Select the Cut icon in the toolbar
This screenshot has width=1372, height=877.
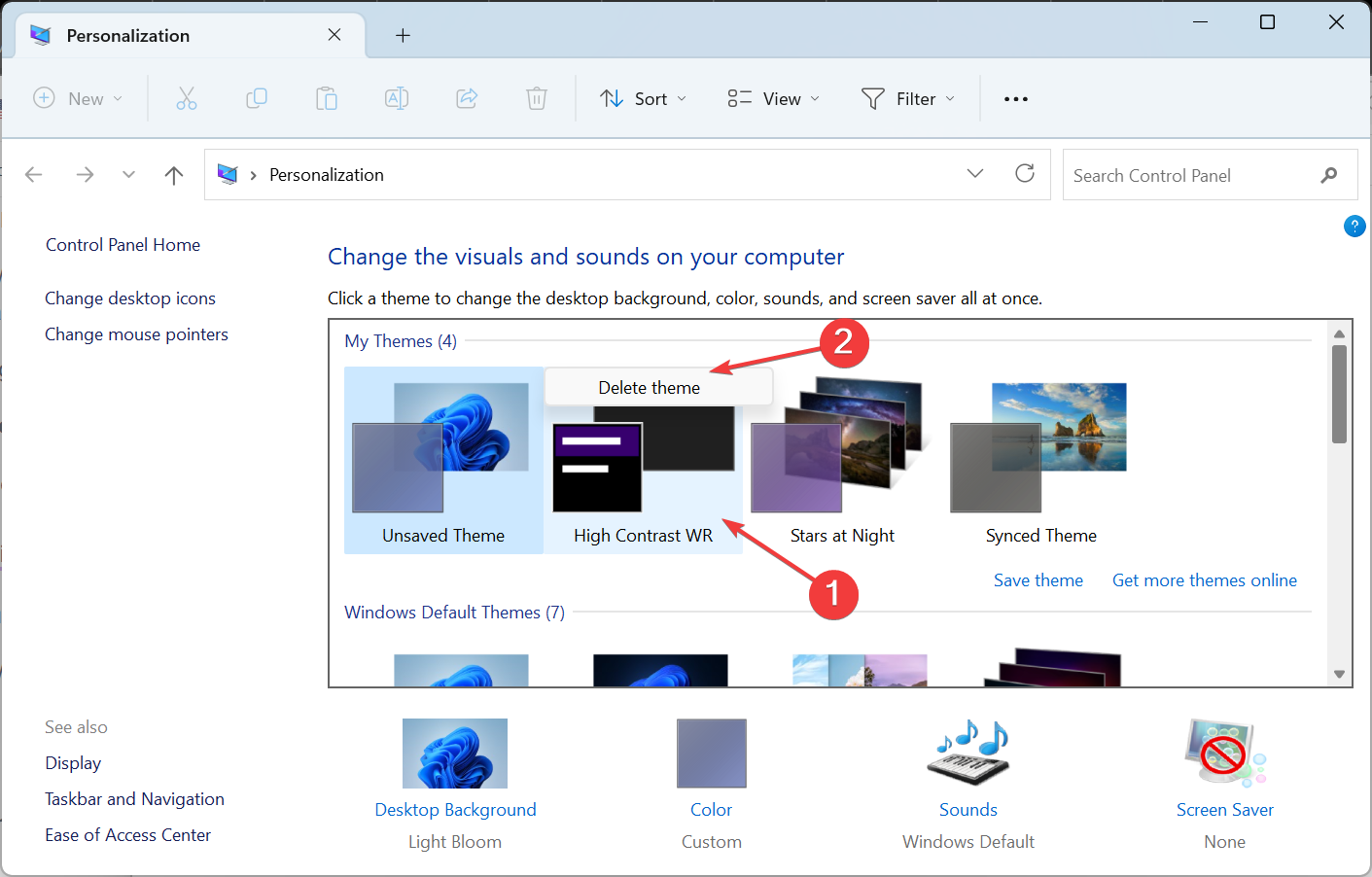click(x=187, y=98)
